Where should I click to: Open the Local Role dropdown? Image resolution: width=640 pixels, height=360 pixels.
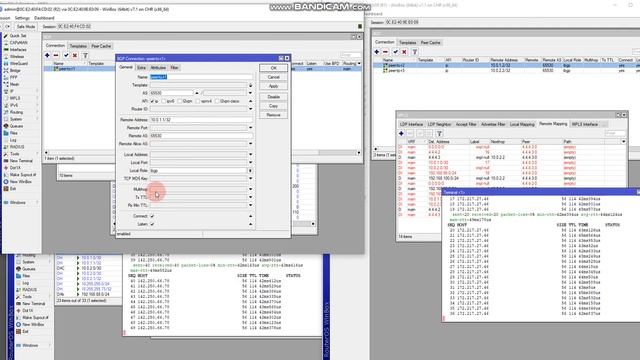point(250,171)
